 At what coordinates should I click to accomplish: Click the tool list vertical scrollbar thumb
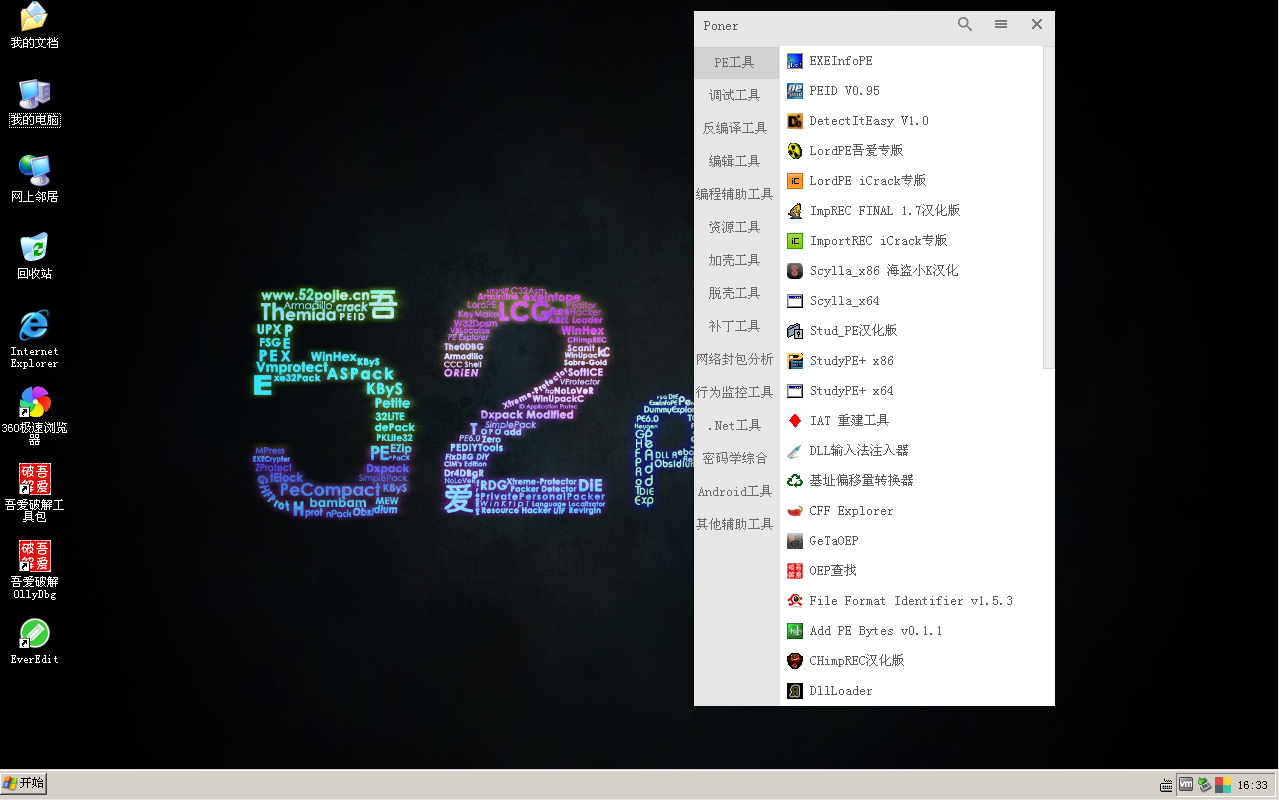1048,207
